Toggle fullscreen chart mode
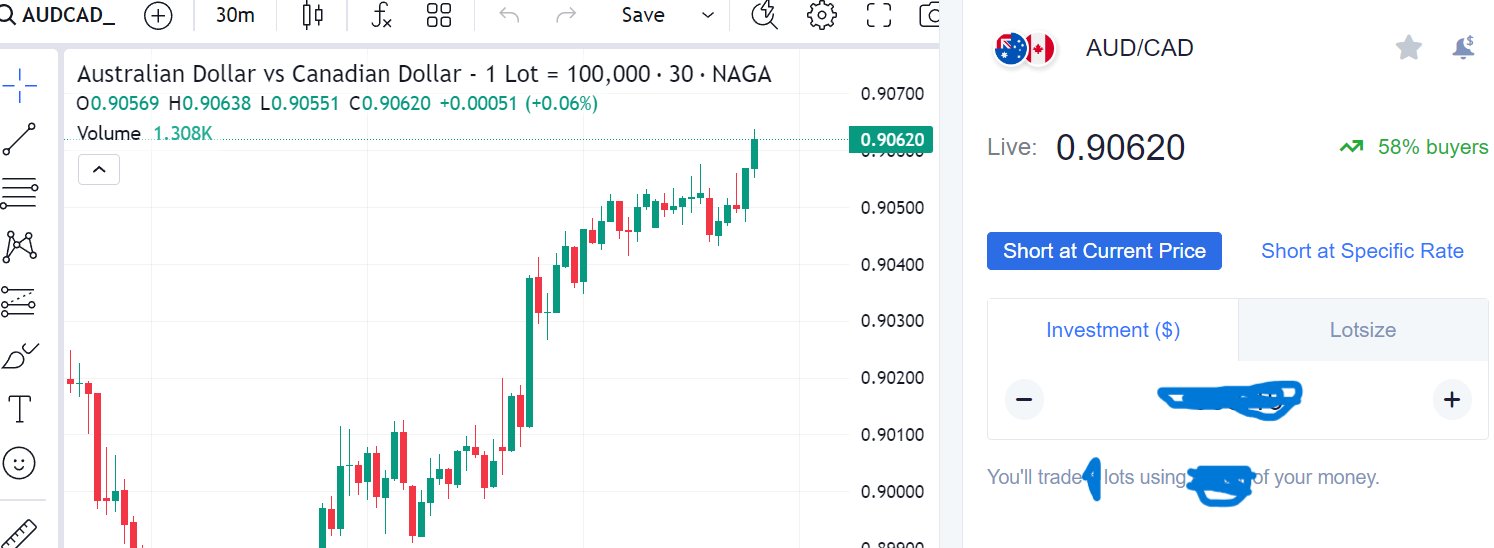The height and width of the screenshot is (548, 1494). point(878,15)
